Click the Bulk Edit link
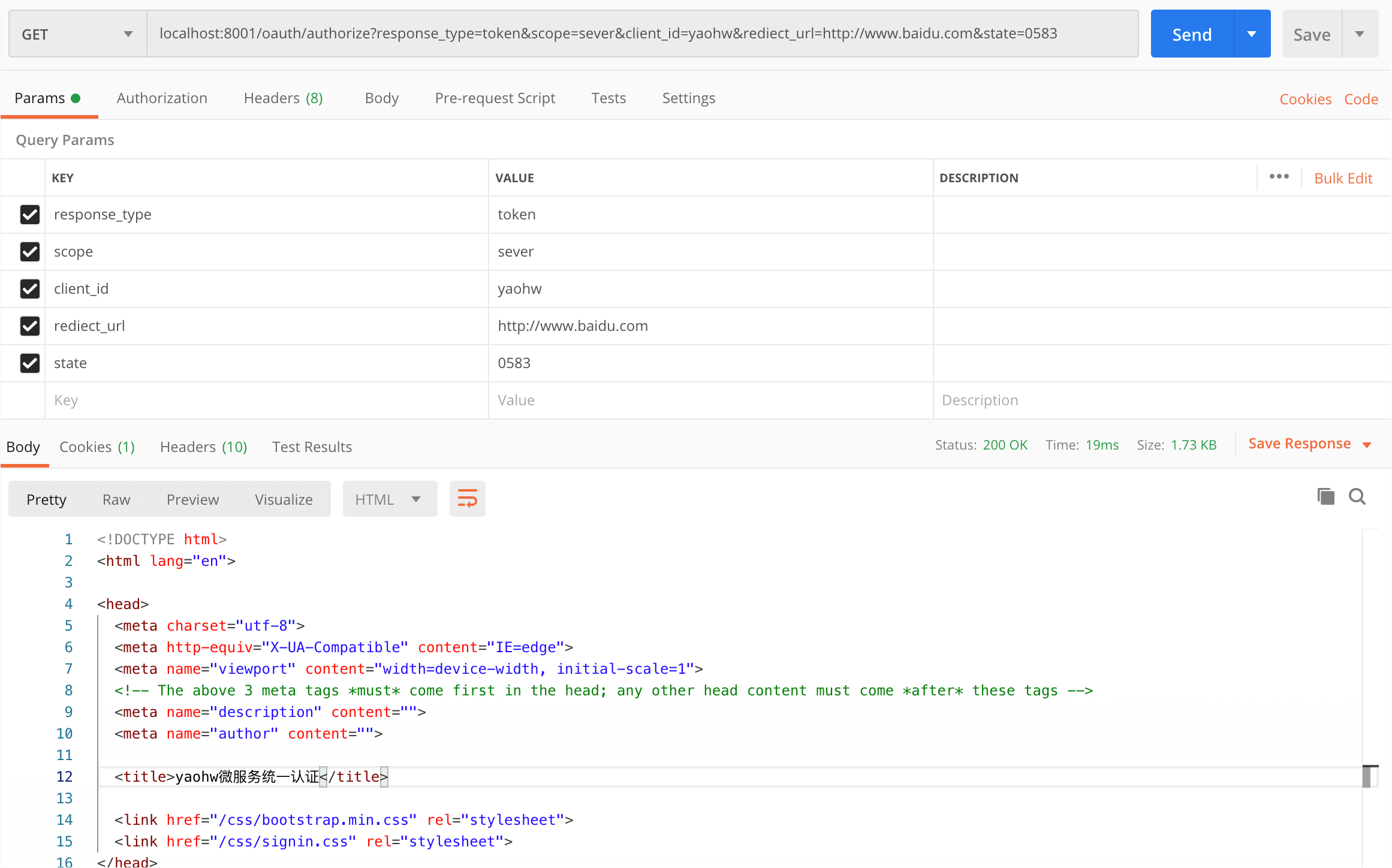 click(1343, 178)
